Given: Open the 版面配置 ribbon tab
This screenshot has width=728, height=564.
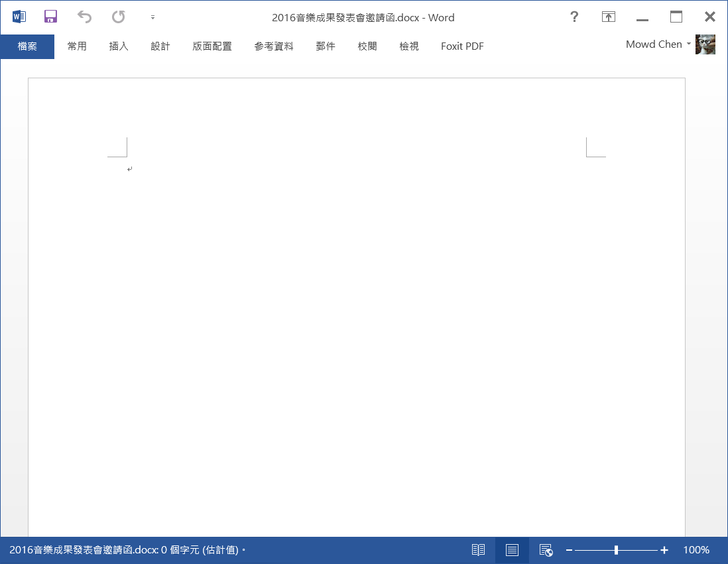Looking at the screenshot, I should [x=212, y=46].
